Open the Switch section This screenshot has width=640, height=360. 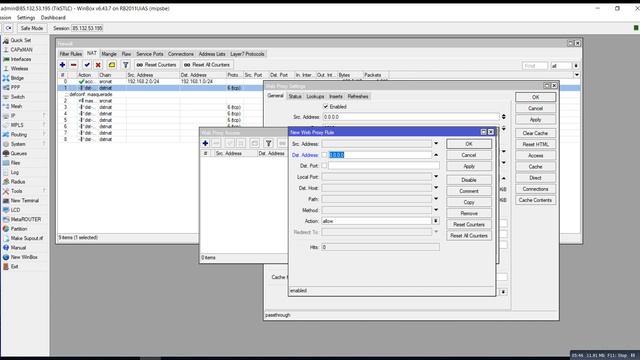coord(18,97)
